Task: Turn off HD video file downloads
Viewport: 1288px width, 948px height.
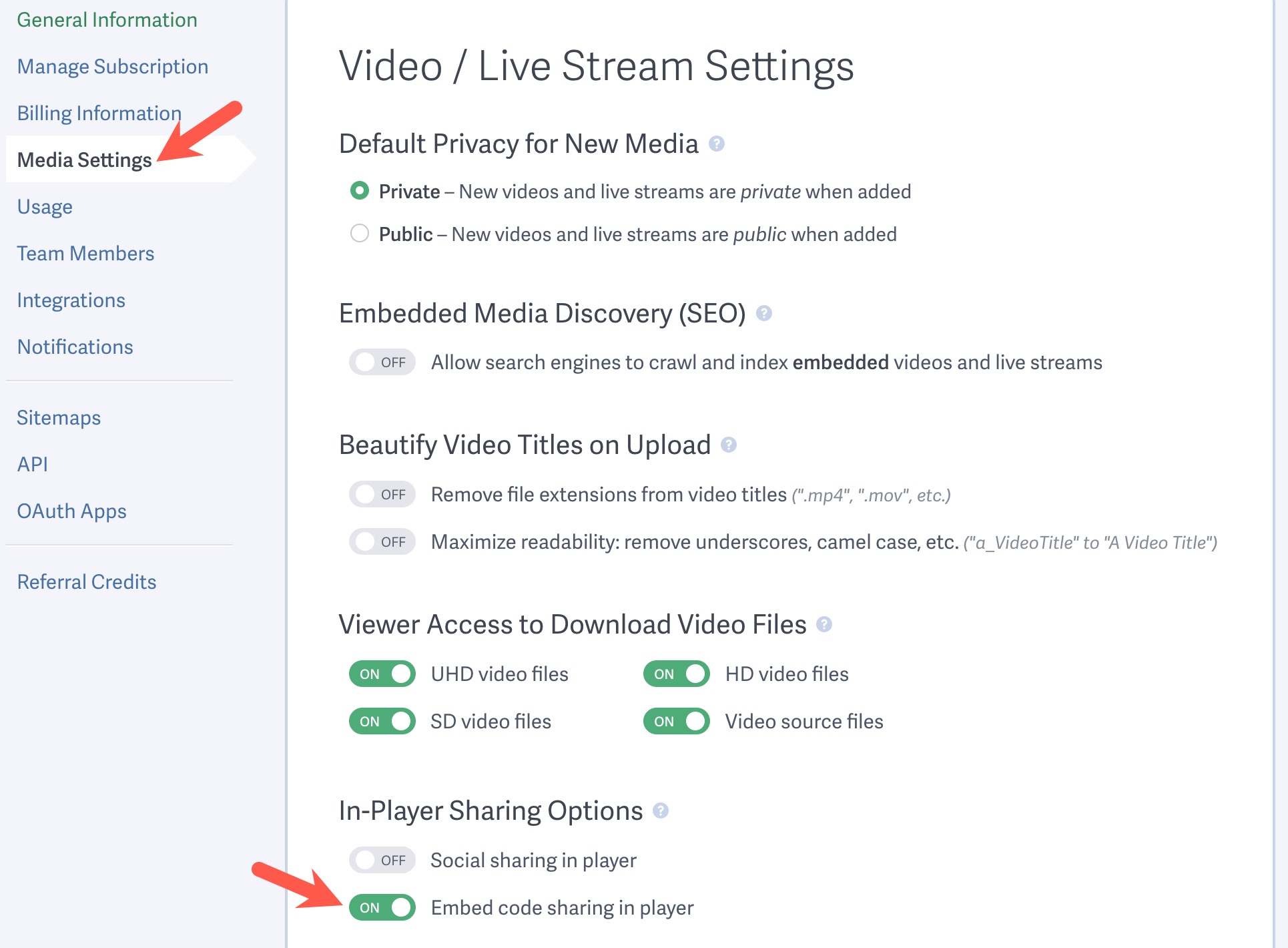Action: (677, 674)
